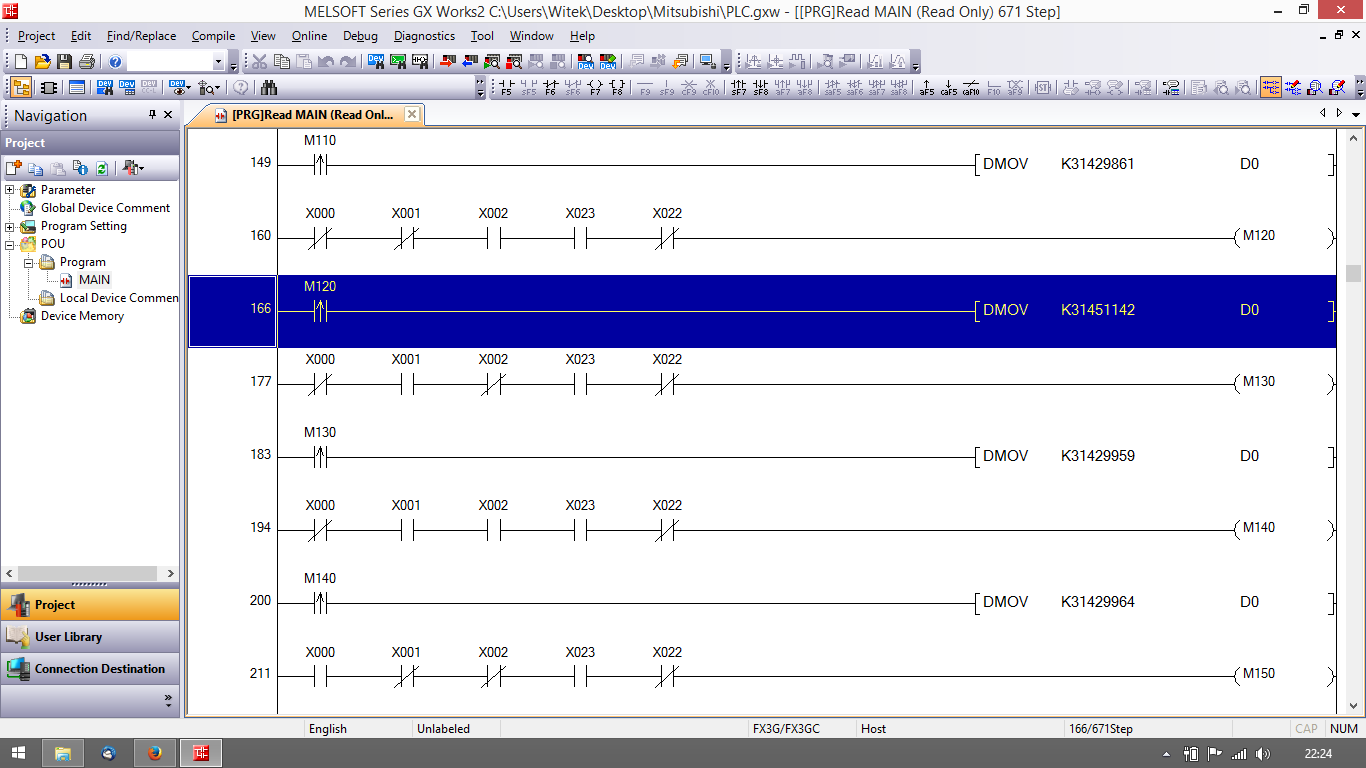The image size is (1366, 768).
Task: Switch to Connection Destination view
Action: pyautogui.click(x=90, y=668)
